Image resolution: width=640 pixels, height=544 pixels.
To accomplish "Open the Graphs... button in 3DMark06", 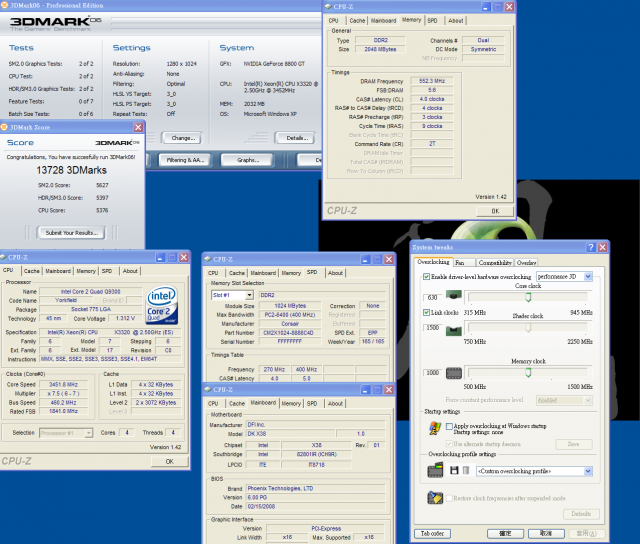I will (x=248, y=160).
